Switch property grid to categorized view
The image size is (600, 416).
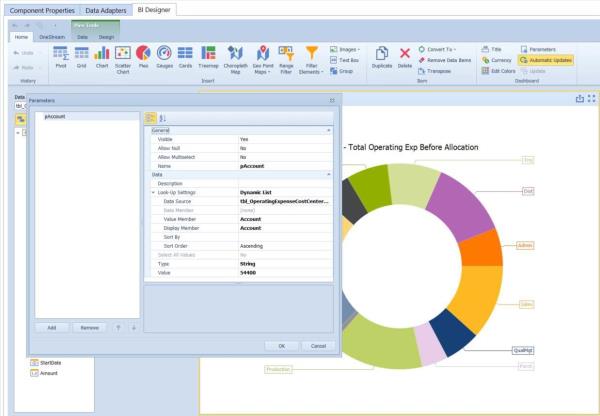pos(151,118)
